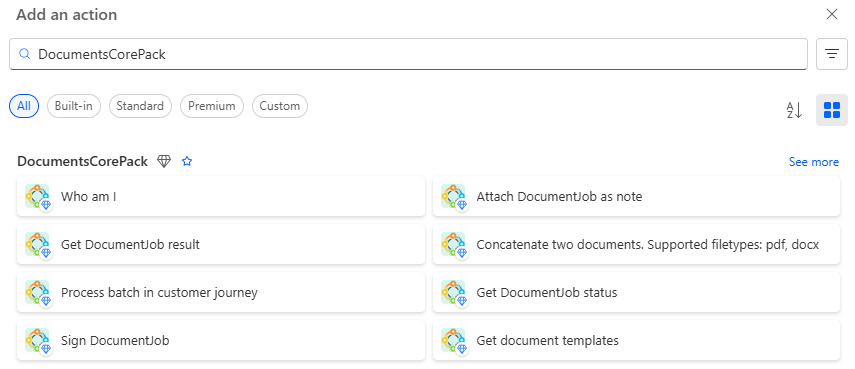Screen dimensions: 855x369
Task: Filter by Premium connectors
Action: [x=212, y=106]
